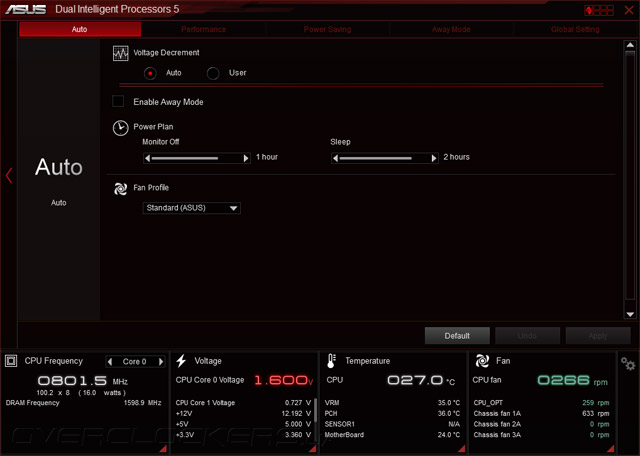Tick the Enable Away Mode checkbox
Screen dimensions: 640x456
pyautogui.click(x=118, y=101)
